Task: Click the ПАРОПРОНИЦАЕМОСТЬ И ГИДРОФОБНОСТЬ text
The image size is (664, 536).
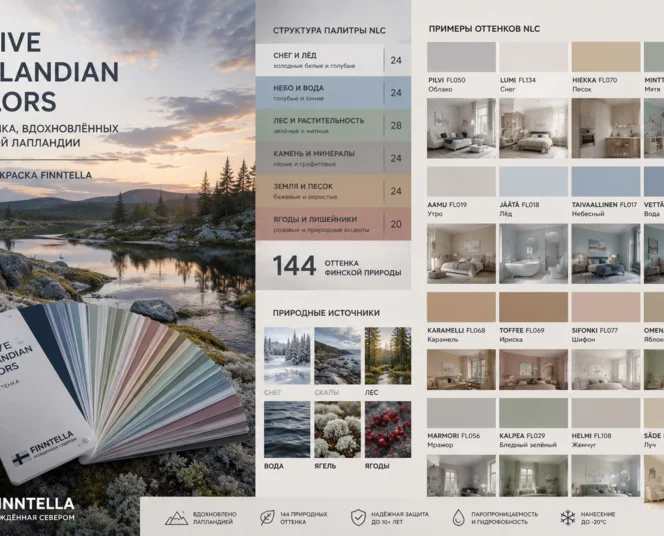Action: pyautogui.click(x=504, y=518)
